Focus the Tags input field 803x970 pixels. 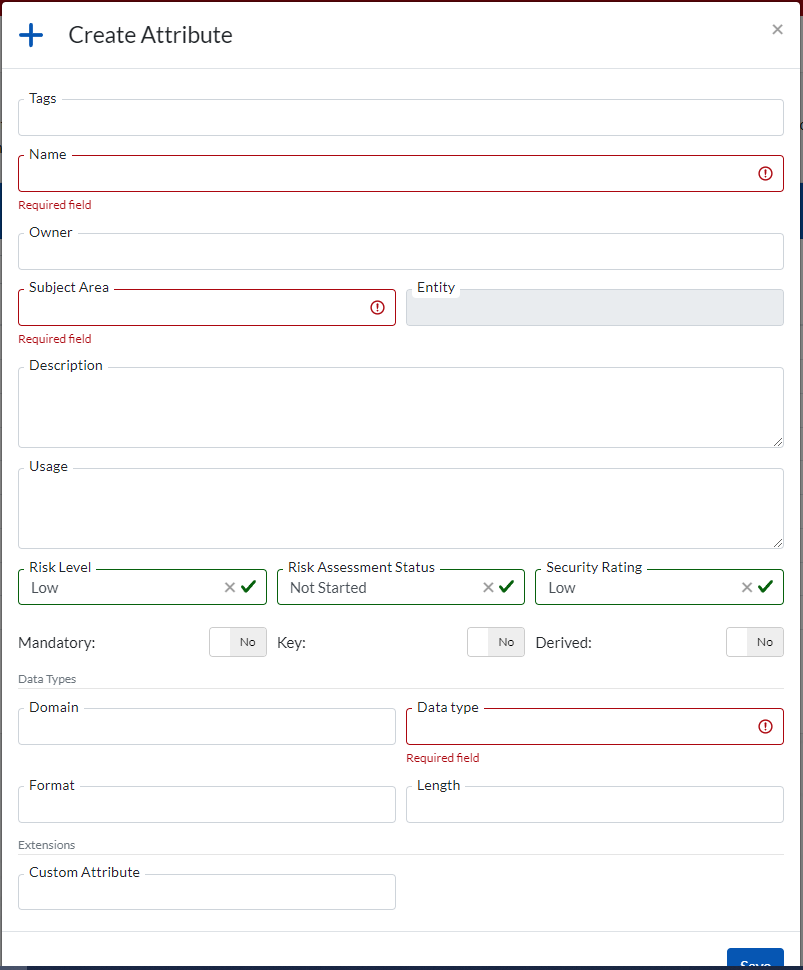[400, 118]
